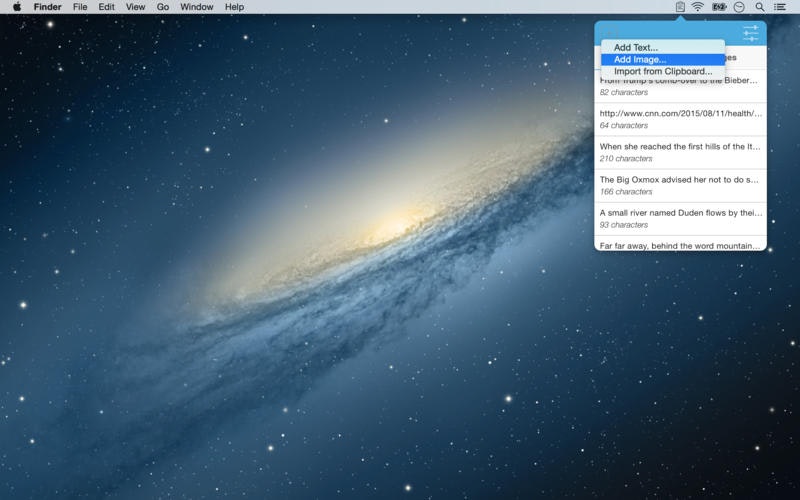Open the Apple logo menu

pos(16,7)
